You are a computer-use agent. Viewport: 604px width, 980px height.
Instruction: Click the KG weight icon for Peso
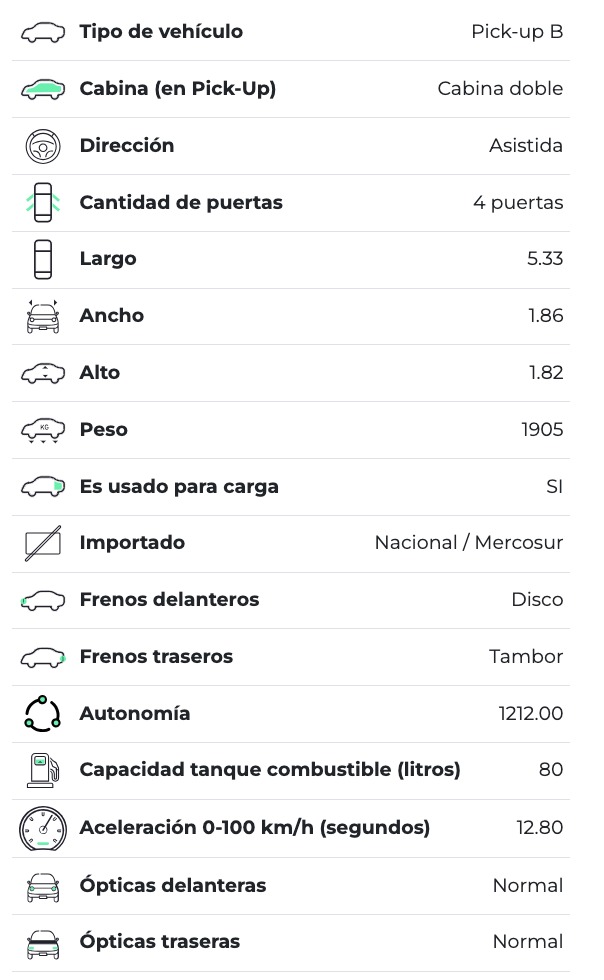43,430
